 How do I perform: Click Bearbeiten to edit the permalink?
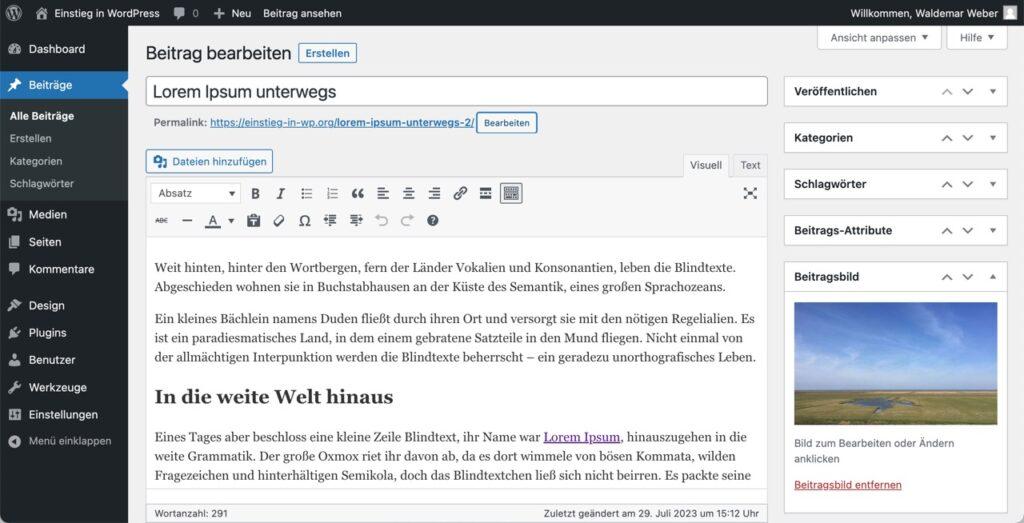point(507,123)
